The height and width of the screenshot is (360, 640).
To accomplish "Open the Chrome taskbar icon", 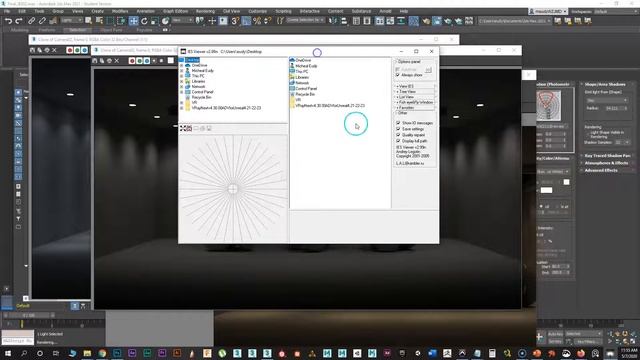I will [x=102, y=353].
